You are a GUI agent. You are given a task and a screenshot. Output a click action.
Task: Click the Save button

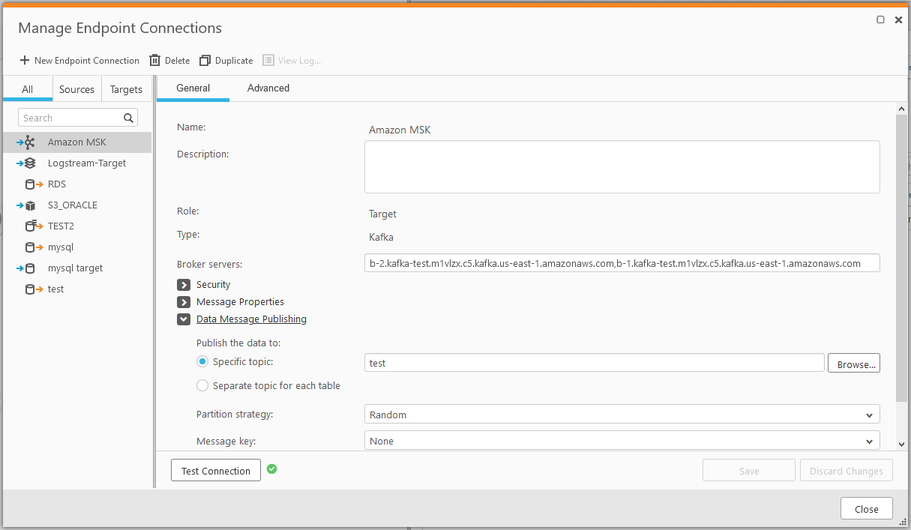click(x=749, y=470)
